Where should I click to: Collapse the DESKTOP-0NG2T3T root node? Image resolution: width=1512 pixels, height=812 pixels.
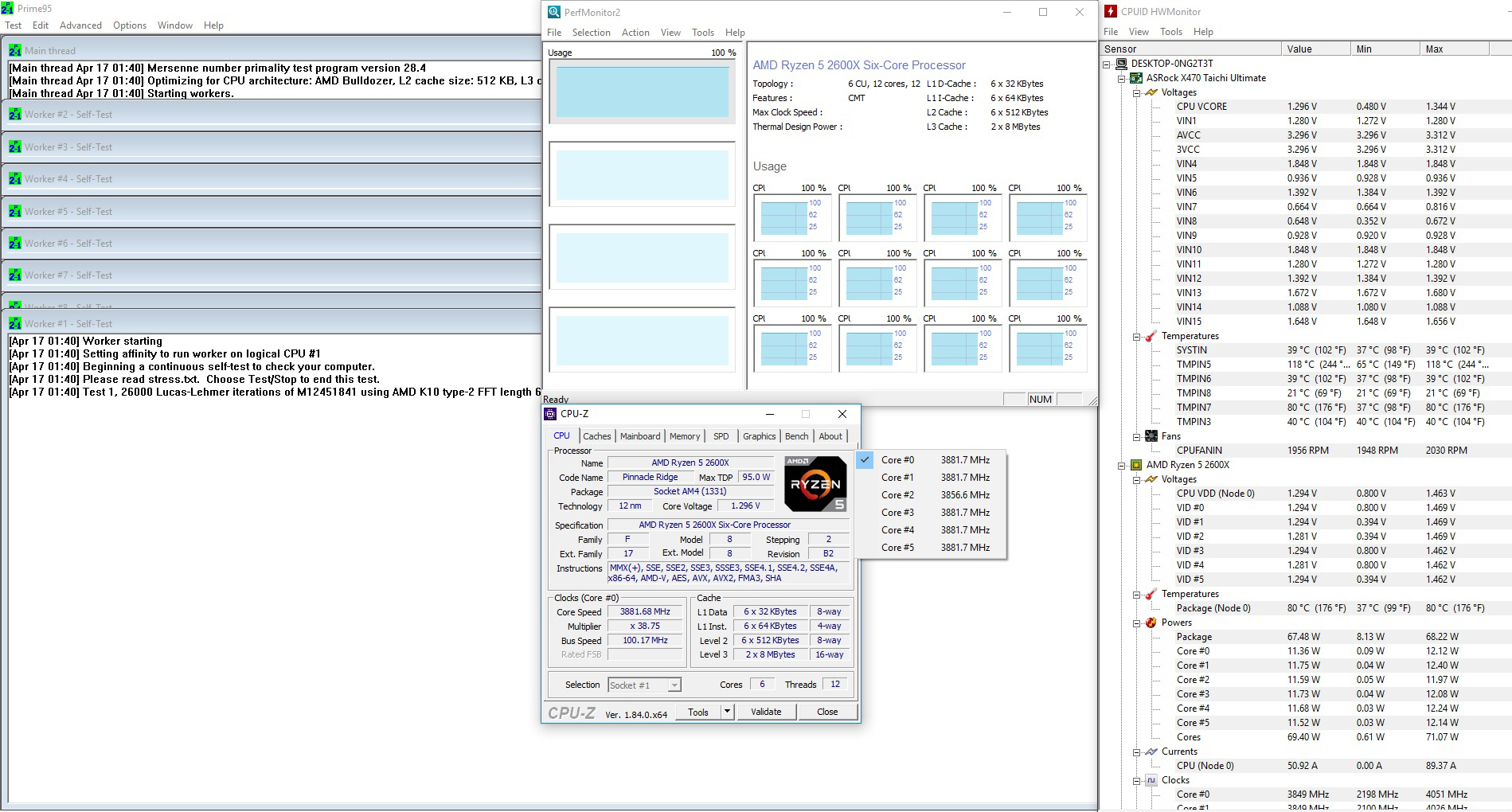tap(1107, 64)
